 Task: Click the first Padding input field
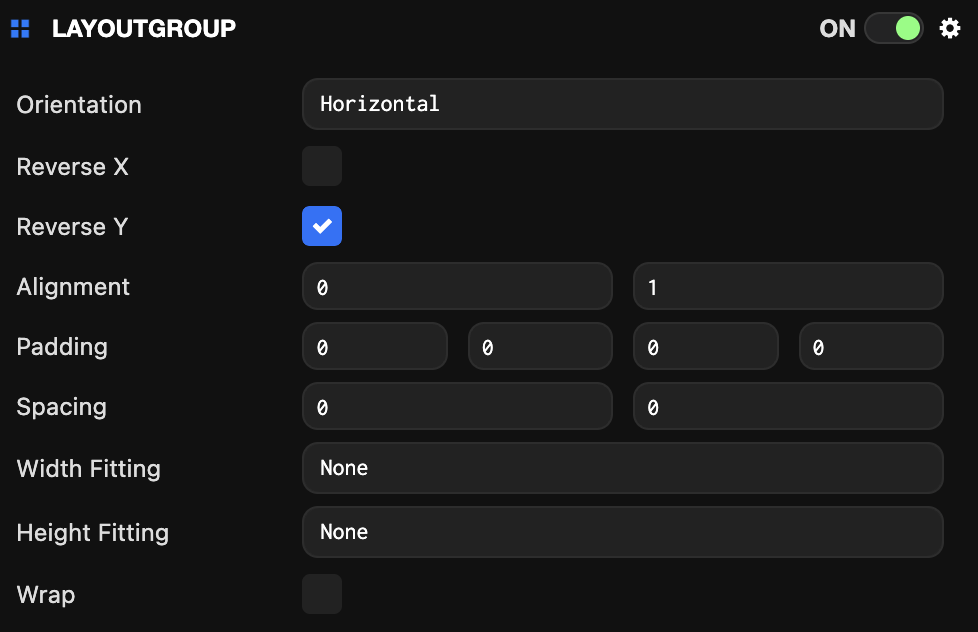[375, 346]
